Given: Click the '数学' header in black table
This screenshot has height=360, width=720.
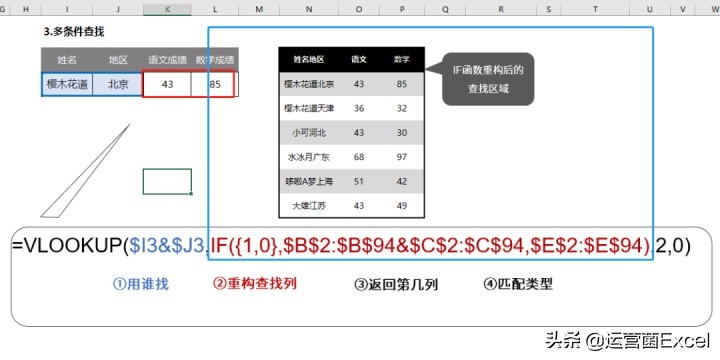Looking at the screenshot, I should click(402, 59).
